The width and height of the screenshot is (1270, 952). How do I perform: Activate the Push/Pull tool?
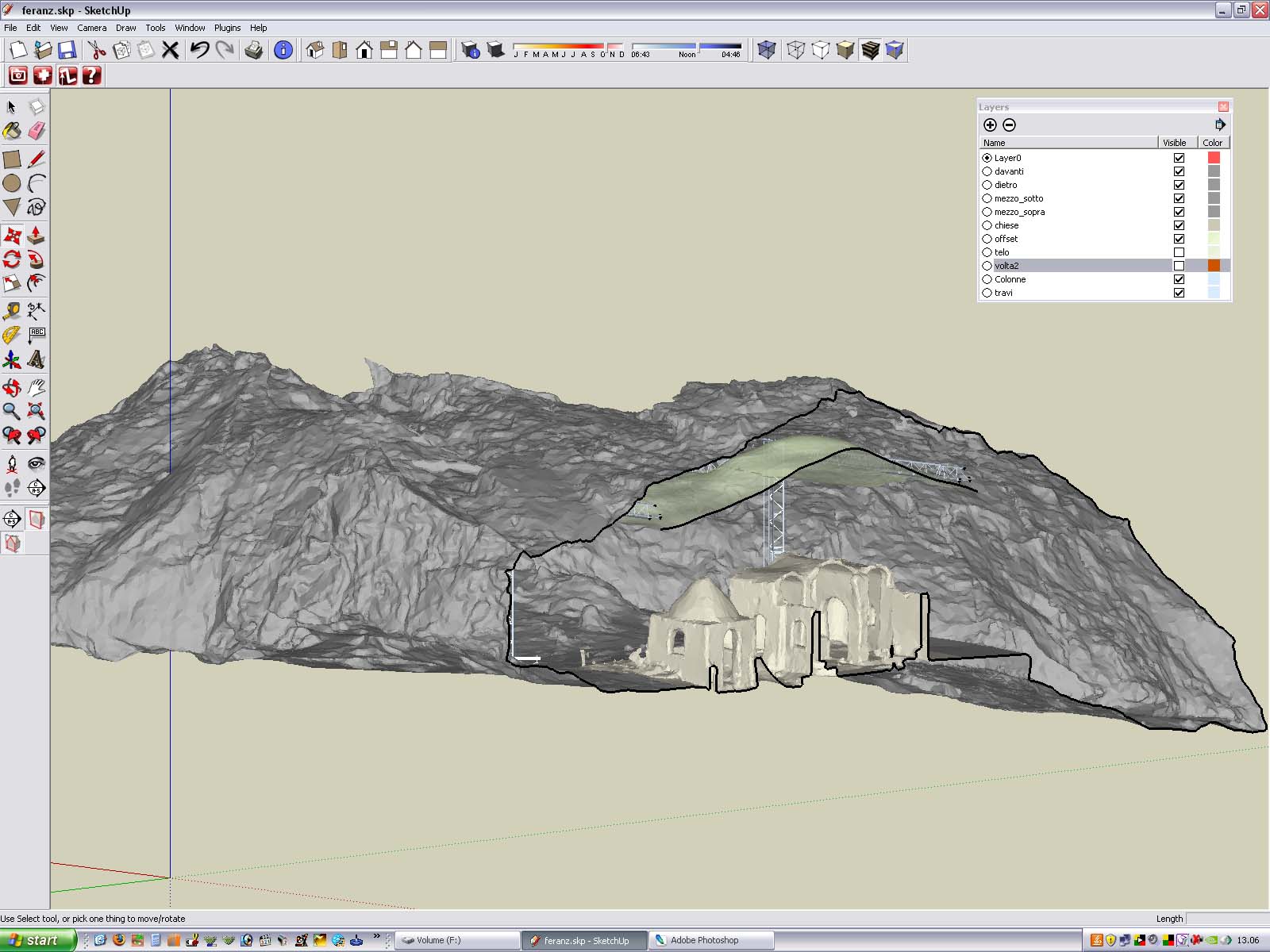point(37,235)
